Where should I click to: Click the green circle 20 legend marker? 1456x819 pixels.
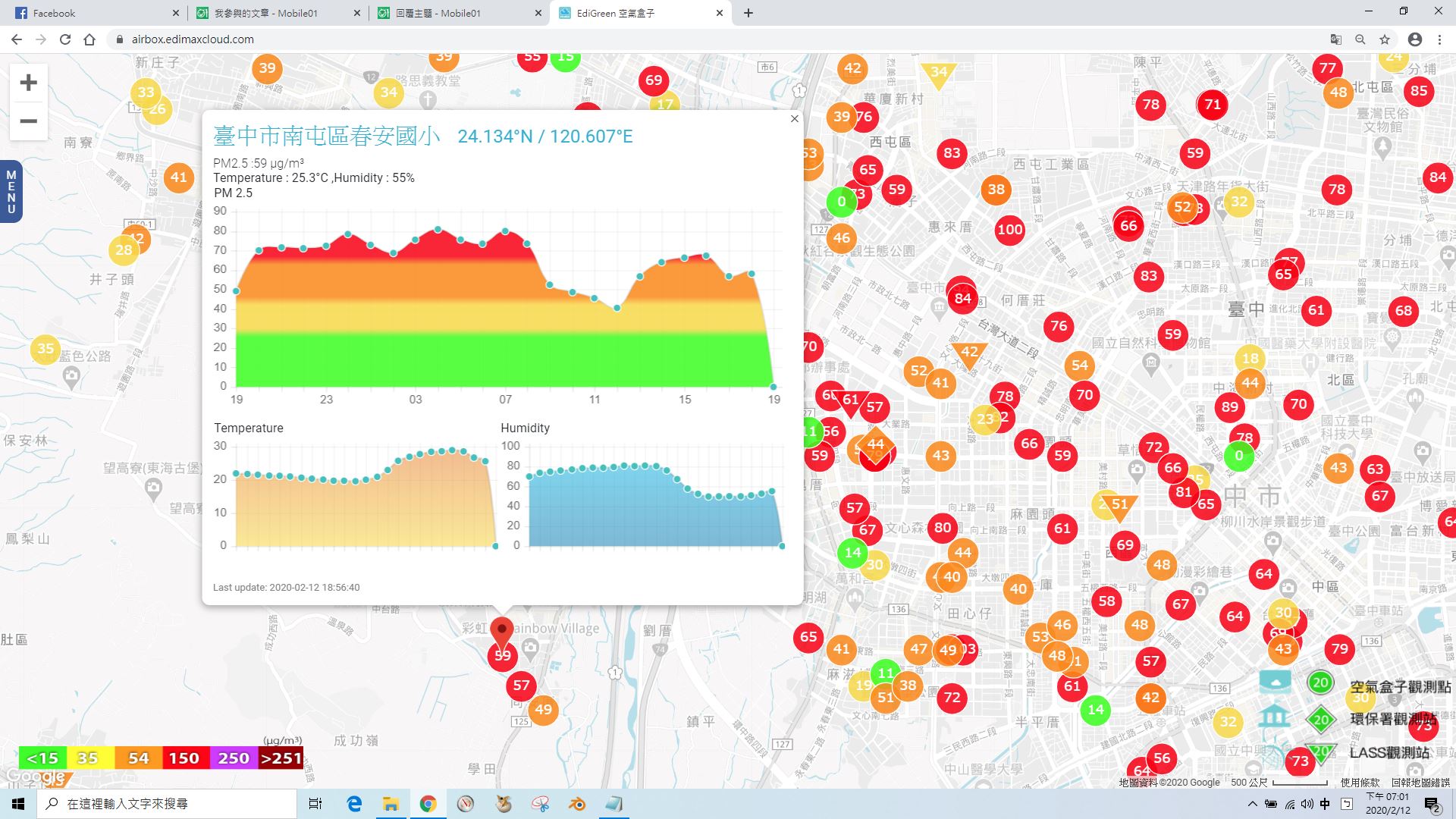coord(1320,682)
